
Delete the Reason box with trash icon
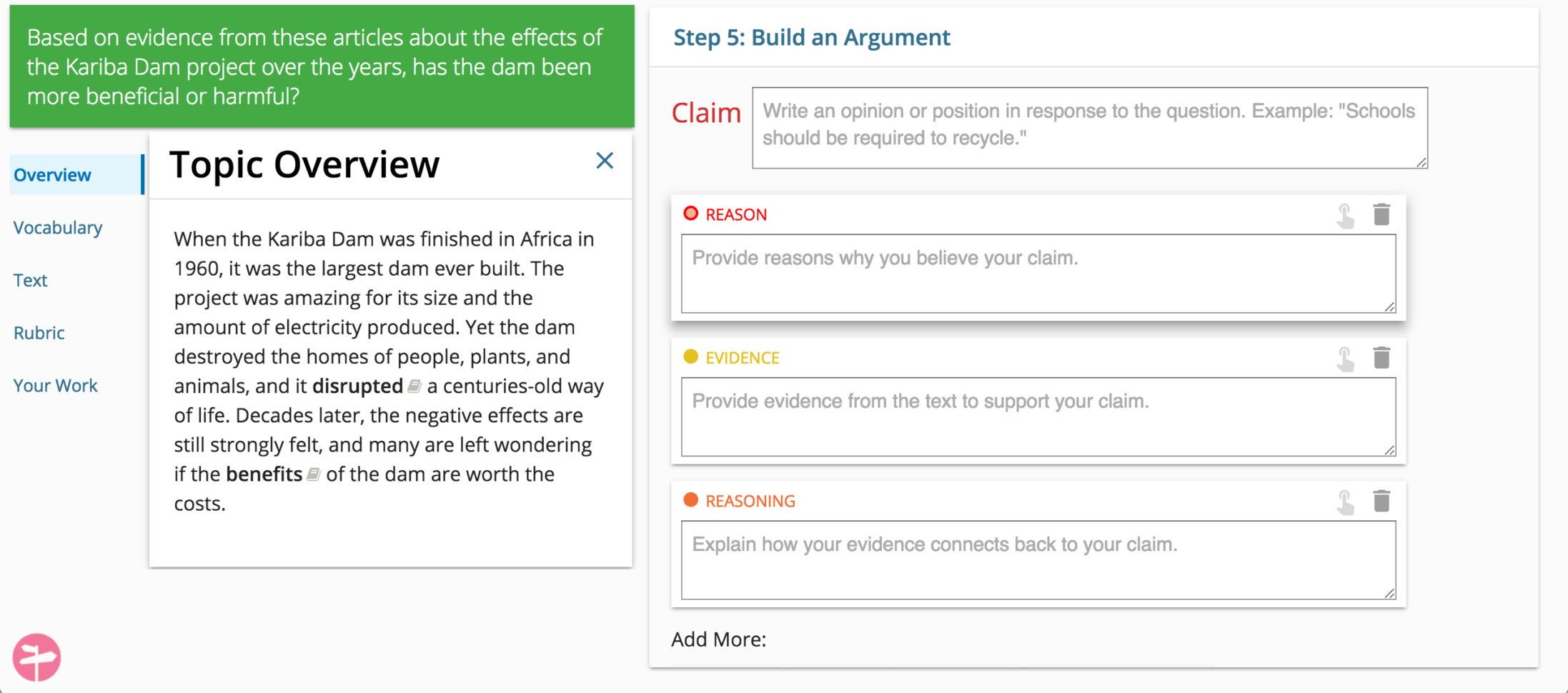[x=1381, y=214]
